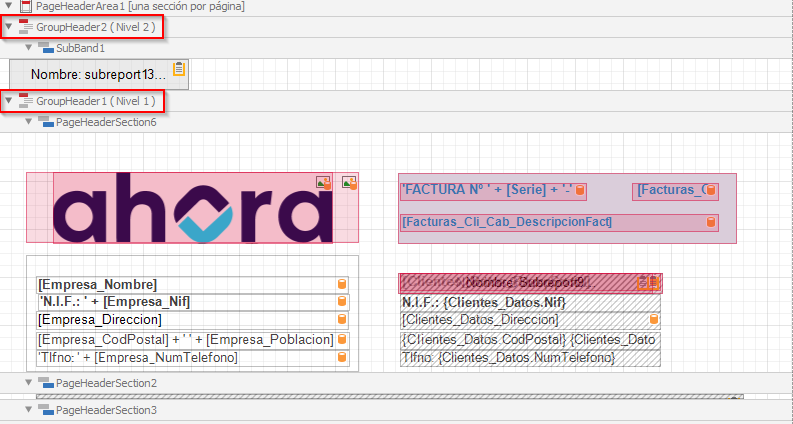793x424 pixels.
Task: Select the [Empresa_Direccion] label
Action: (192, 320)
